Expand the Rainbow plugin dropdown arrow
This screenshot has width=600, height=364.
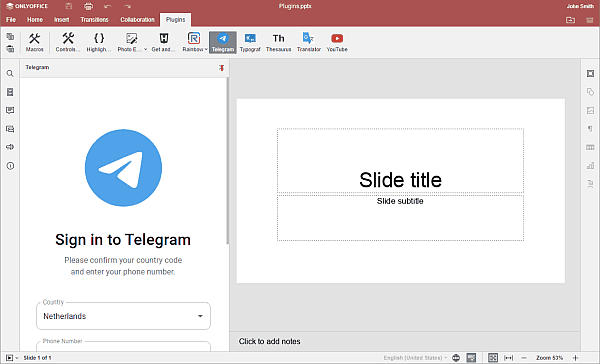coord(206,49)
